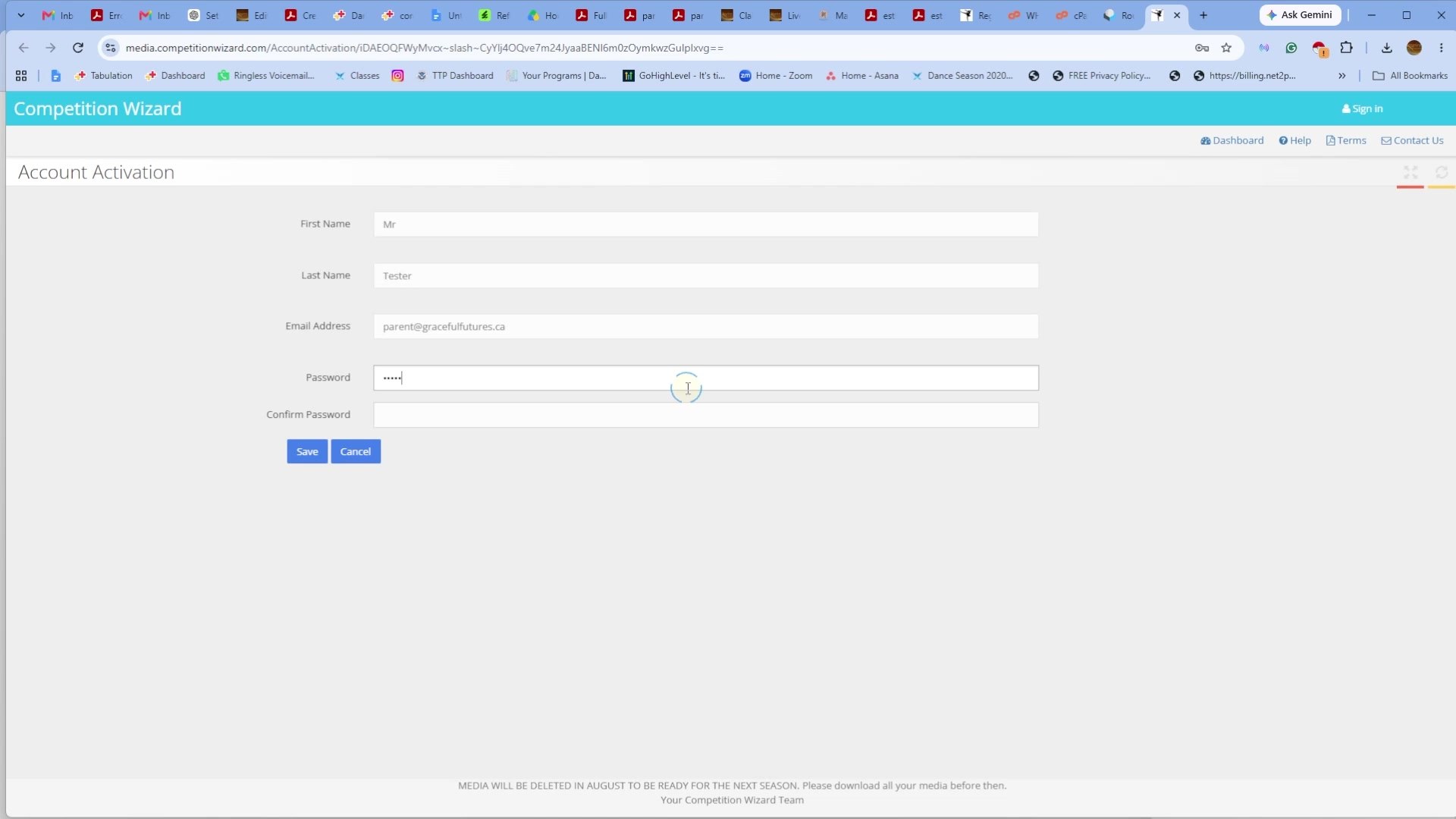Screen dimensions: 1456x819
Task: Open the Dashboard link in header
Action: pos(1232,140)
